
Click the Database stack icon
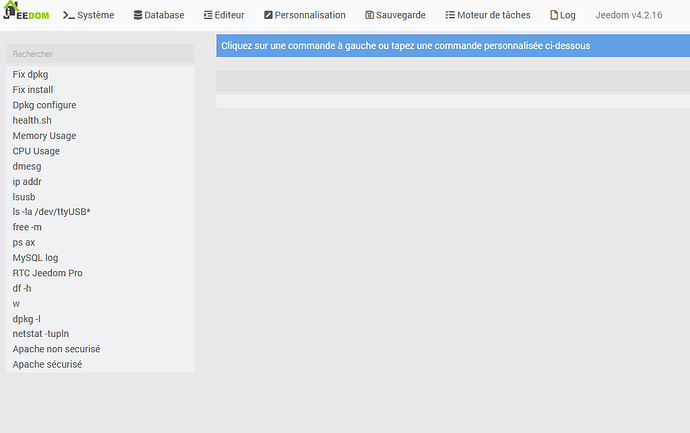point(138,15)
